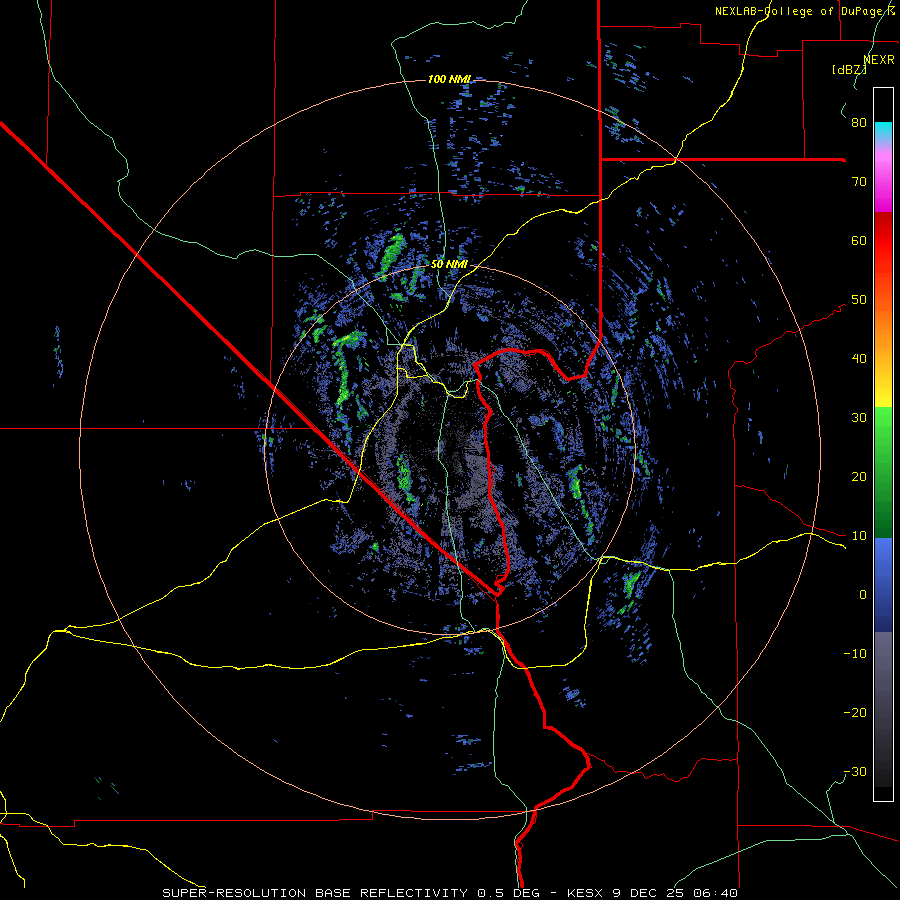Click the [dBZ] unit label above color scale

click(x=849, y=70)
